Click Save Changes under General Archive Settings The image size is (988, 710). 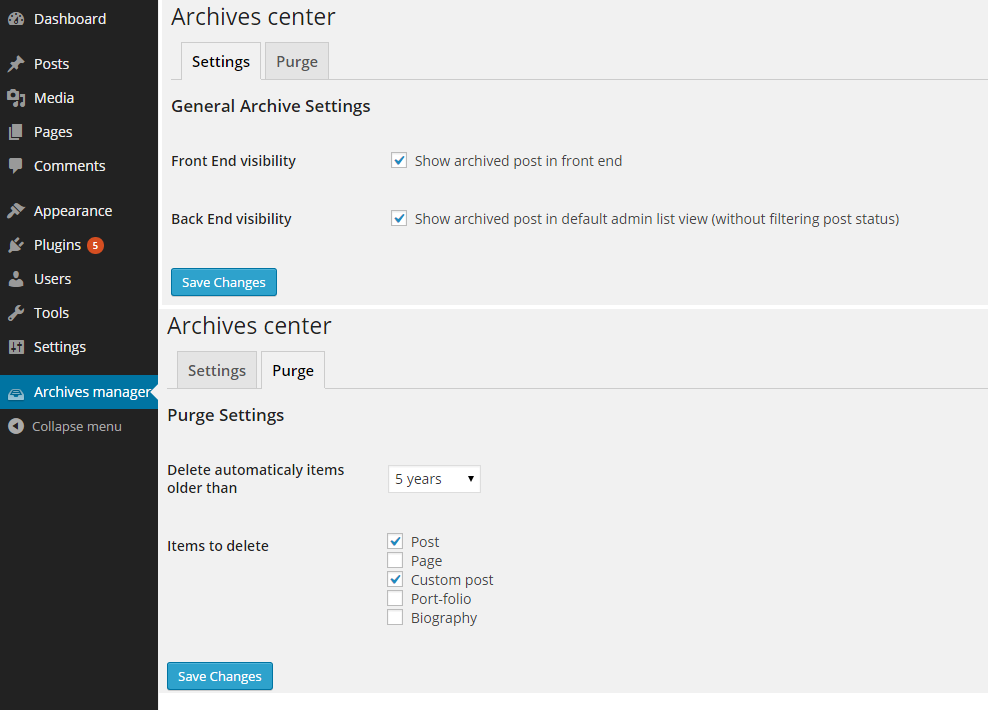tap(224, 282)
